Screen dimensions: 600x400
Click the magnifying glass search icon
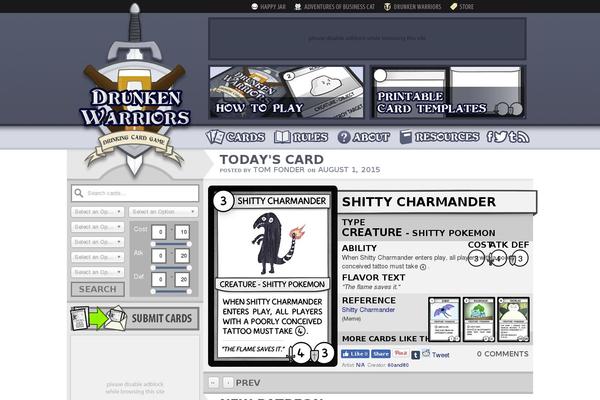click(x=79, y=193)
